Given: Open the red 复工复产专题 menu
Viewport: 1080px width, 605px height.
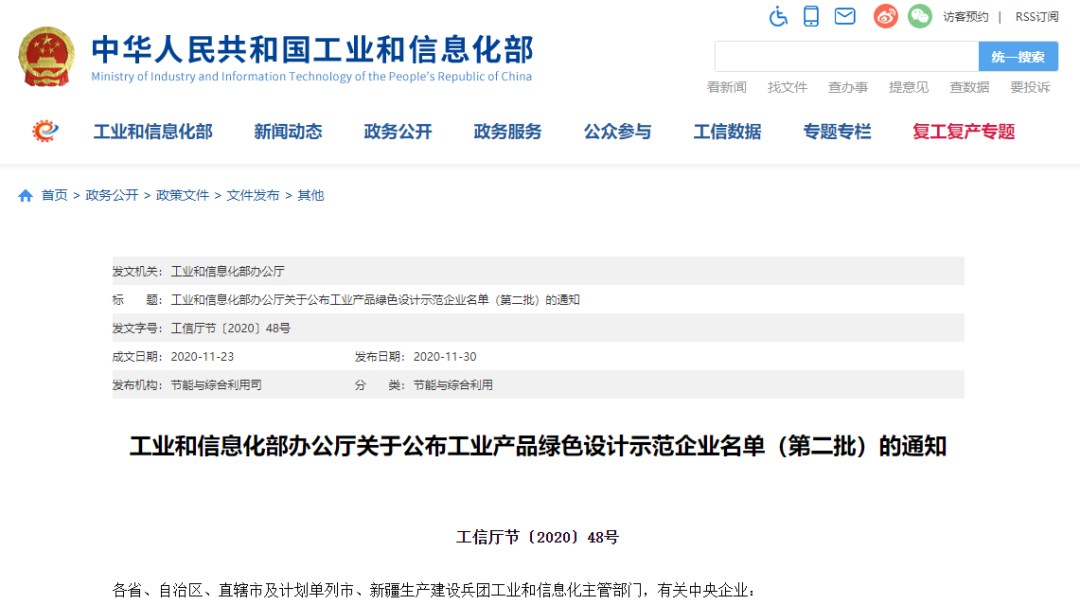Looking at the screenshot, I should click(963, 132).
